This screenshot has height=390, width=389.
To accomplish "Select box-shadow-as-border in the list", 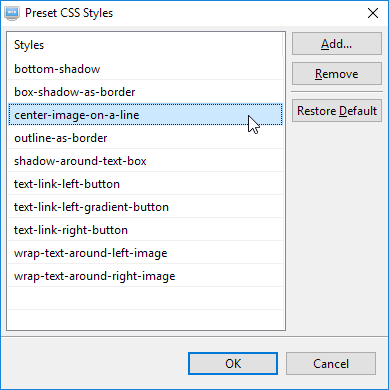I will (145, 92).
